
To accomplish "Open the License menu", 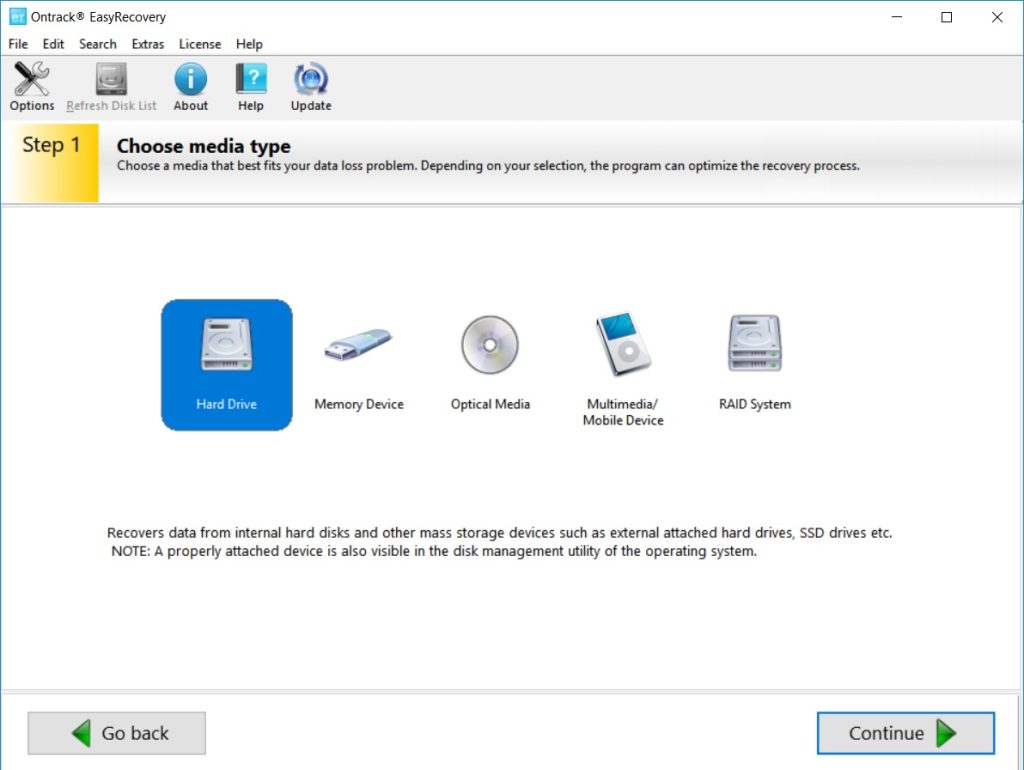I will click(x=200, y=44).
